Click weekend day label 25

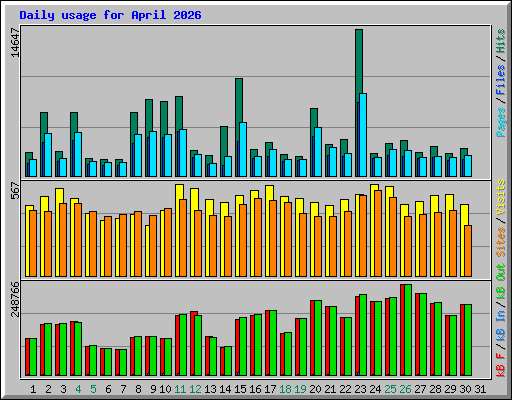point(390,389)
